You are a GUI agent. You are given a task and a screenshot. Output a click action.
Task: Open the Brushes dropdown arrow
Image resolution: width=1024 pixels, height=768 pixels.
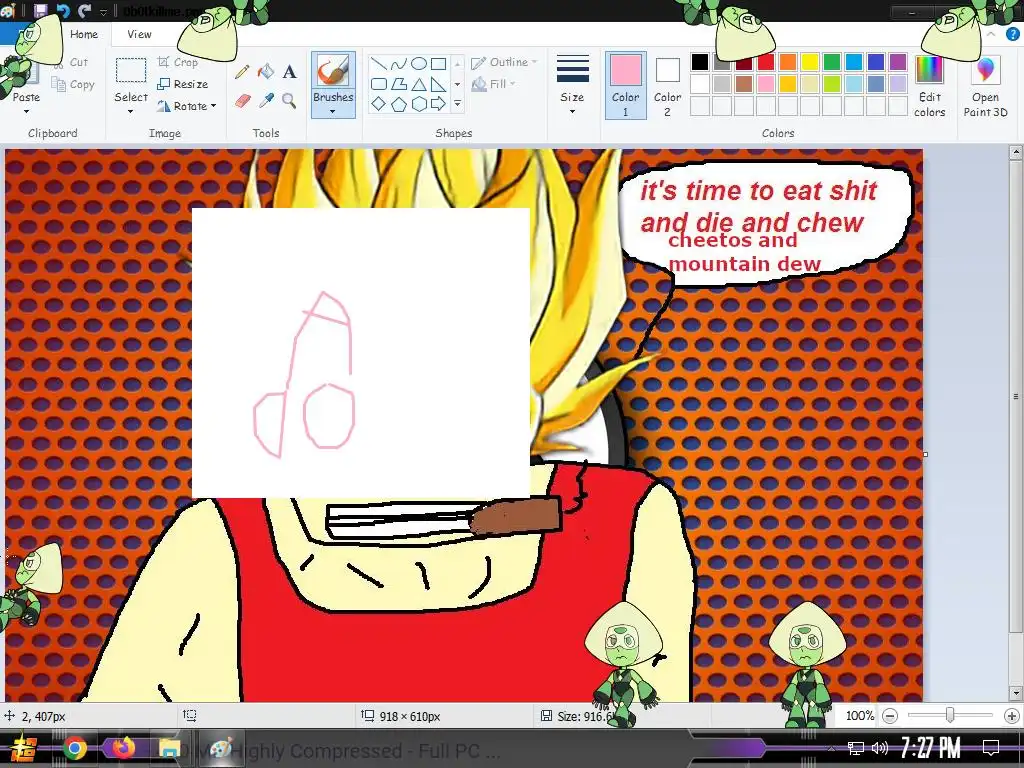click(333, 111)
